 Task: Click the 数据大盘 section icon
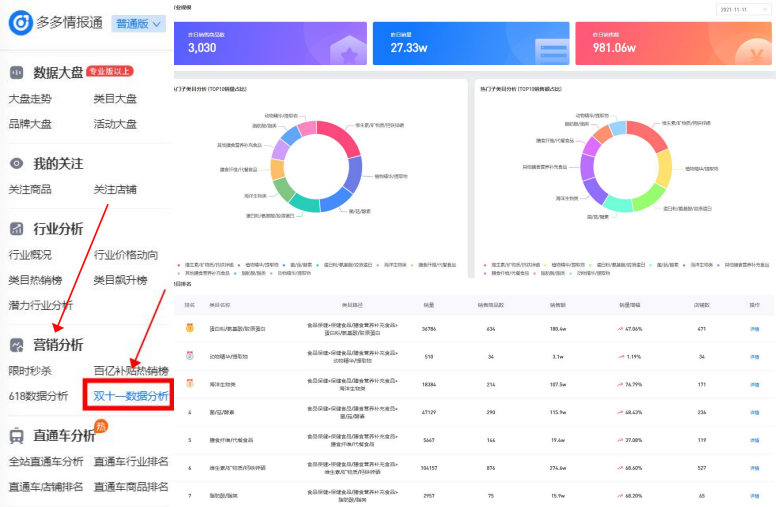pos(16,73)
